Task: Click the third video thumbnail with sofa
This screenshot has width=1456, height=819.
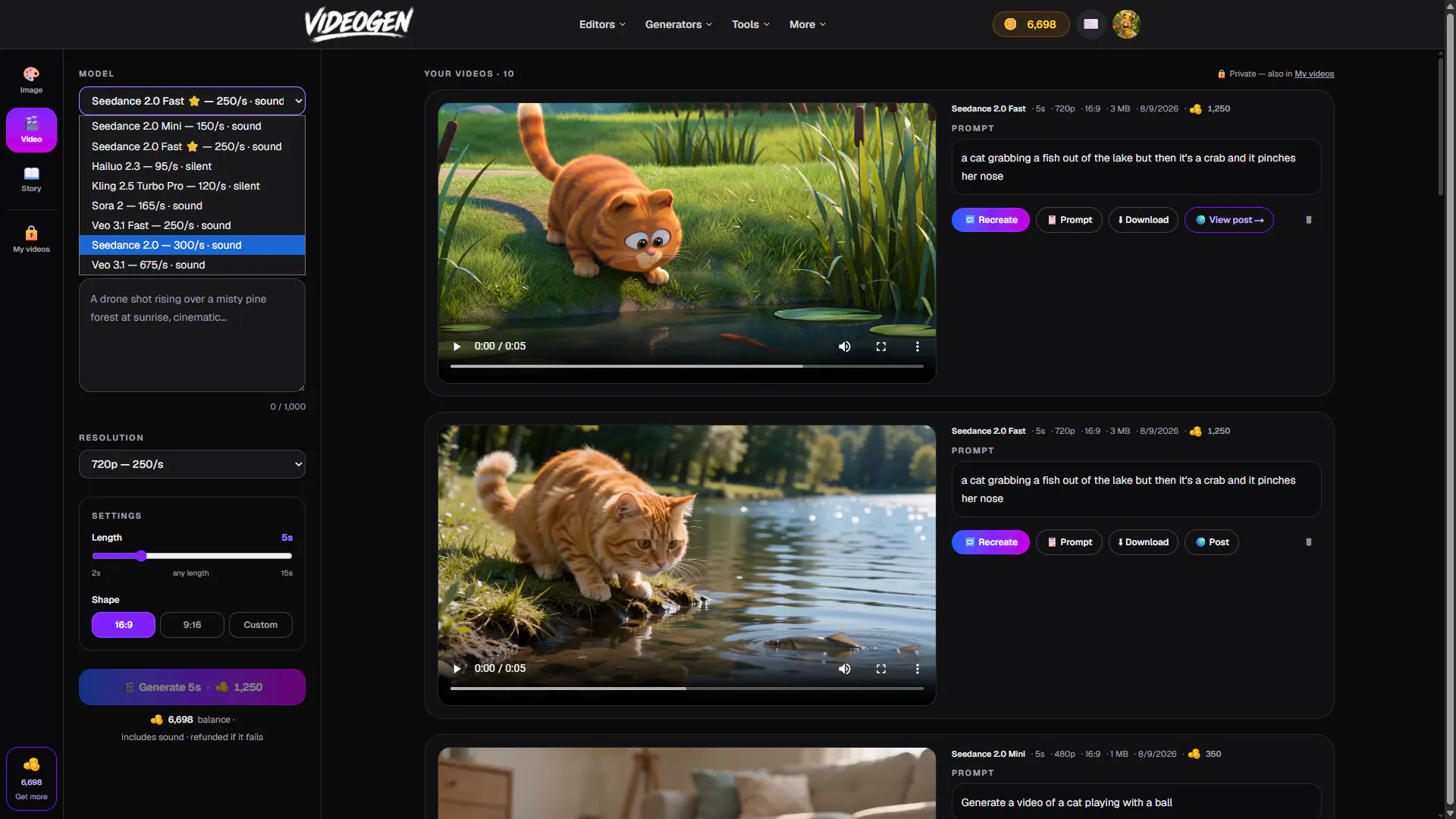Action: point(686,783)
